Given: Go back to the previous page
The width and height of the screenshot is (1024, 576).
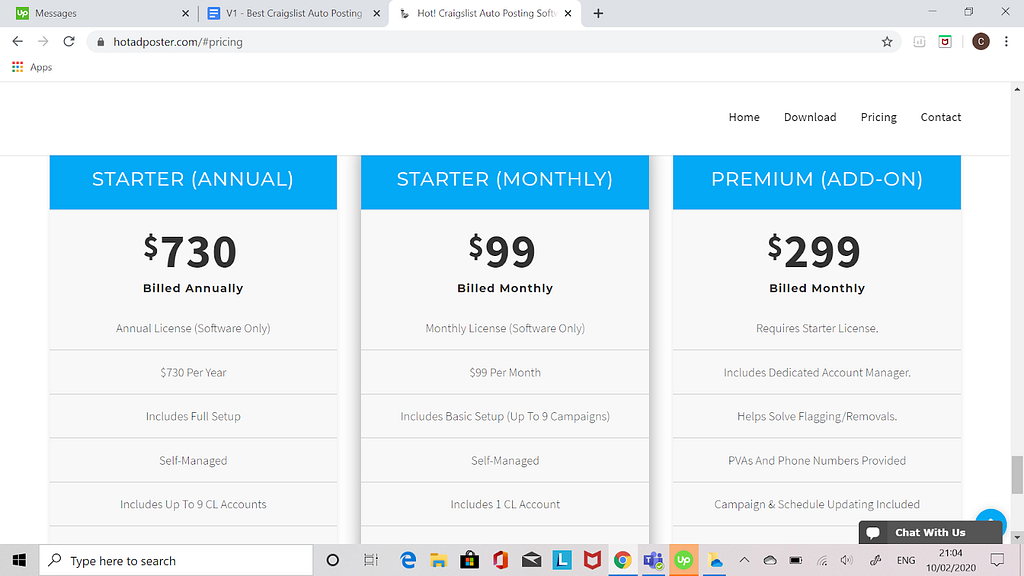Looking at the screenshot, I should click(18, 42).
